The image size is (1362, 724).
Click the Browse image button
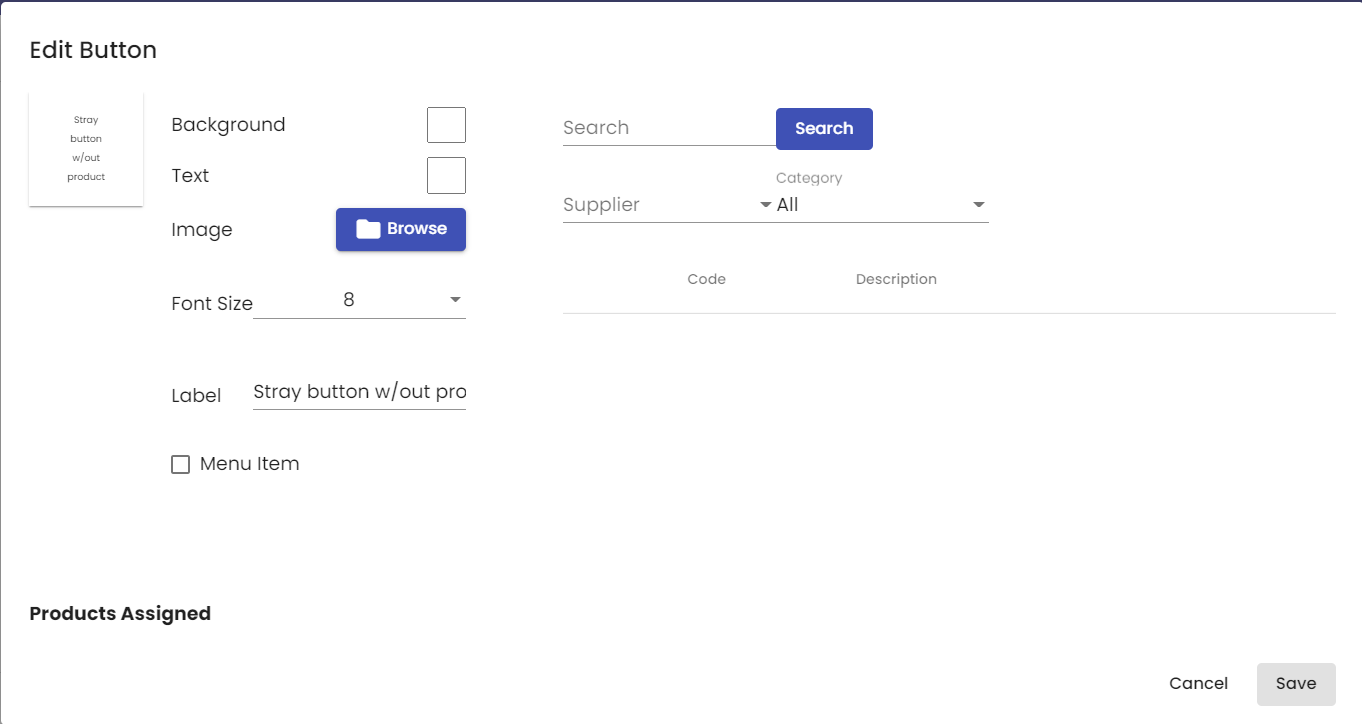pos(401,229)
